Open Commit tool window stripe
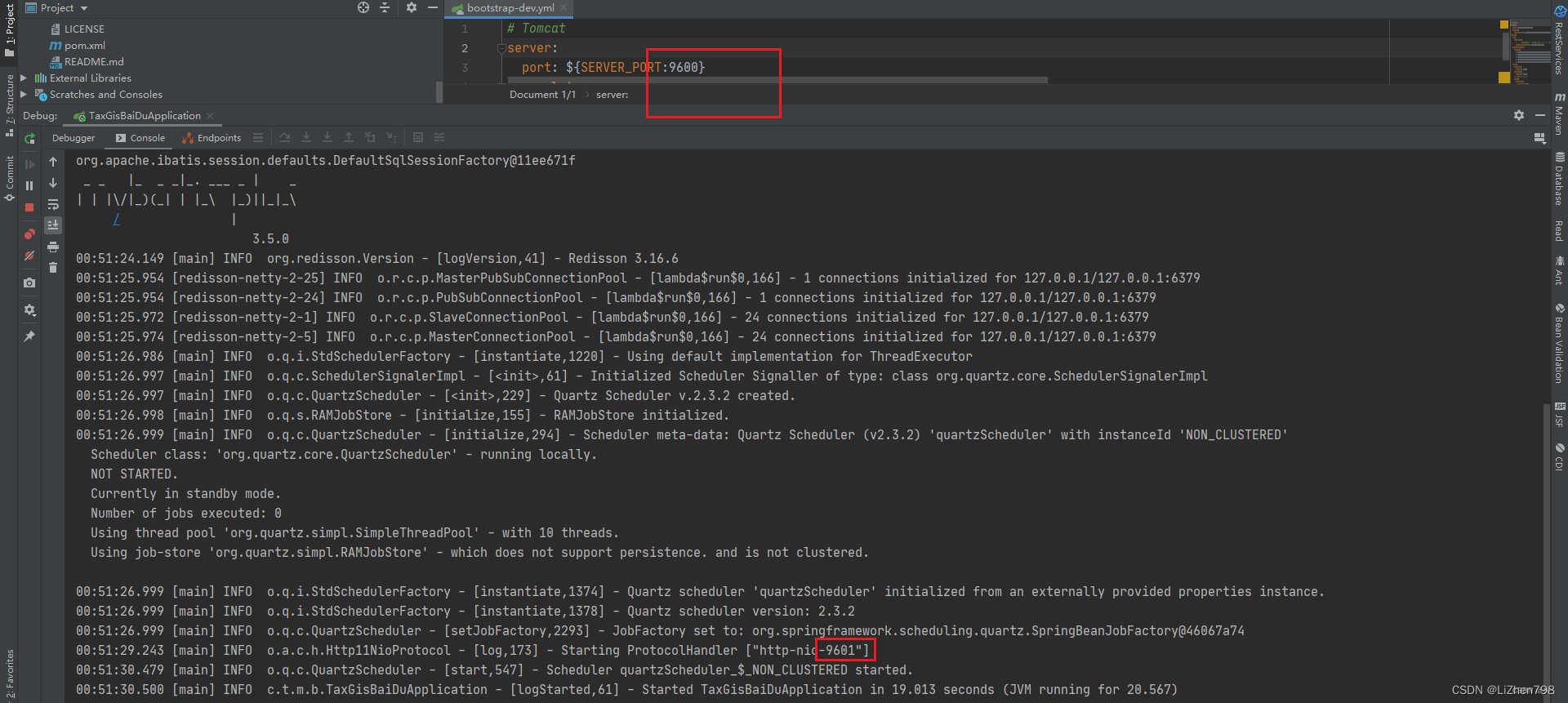 [x=9, y=178]
